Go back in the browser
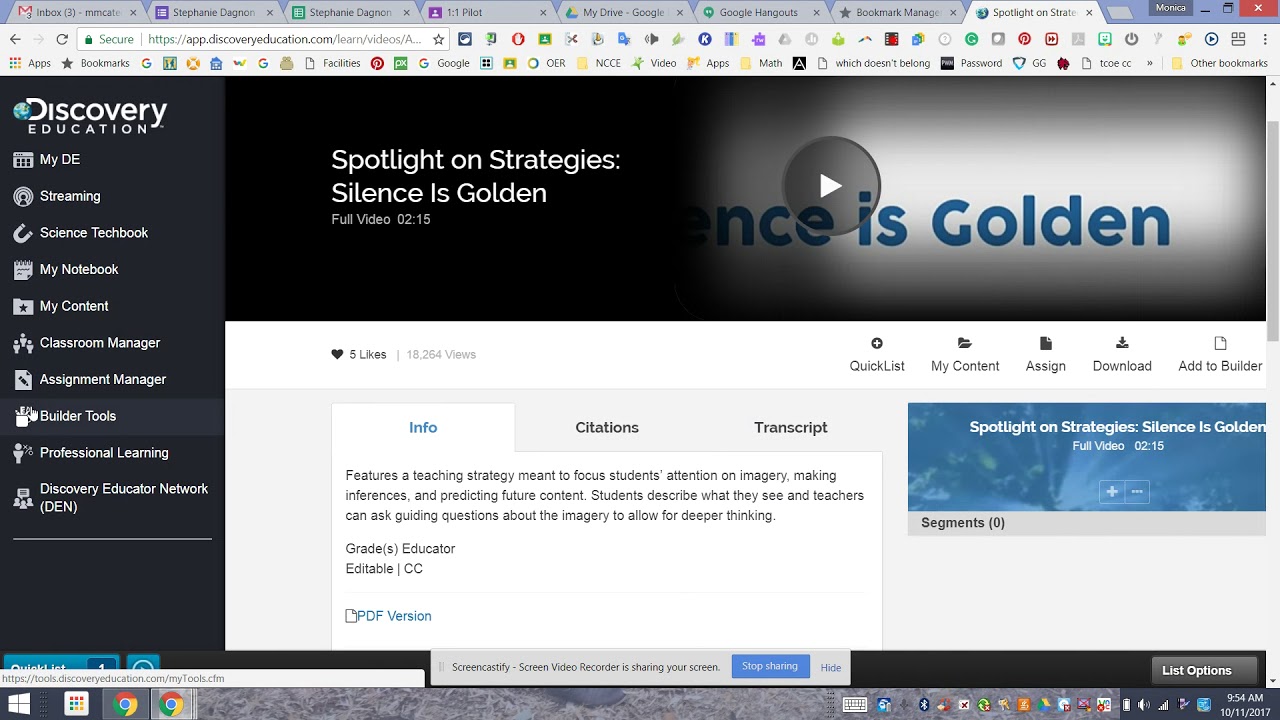This screenshot has height=720, width=1280. coord(15,39)
